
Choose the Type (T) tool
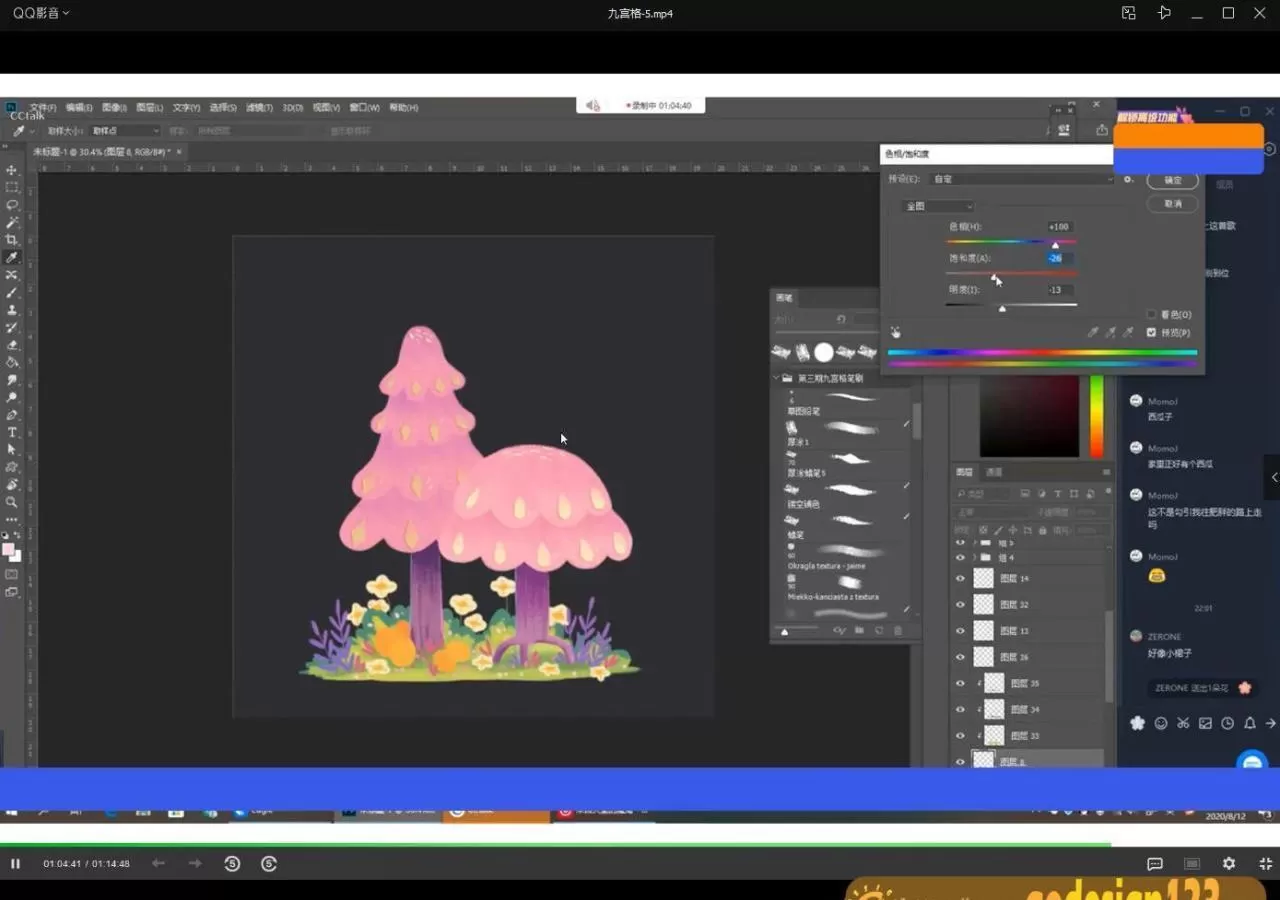point(12,432)
